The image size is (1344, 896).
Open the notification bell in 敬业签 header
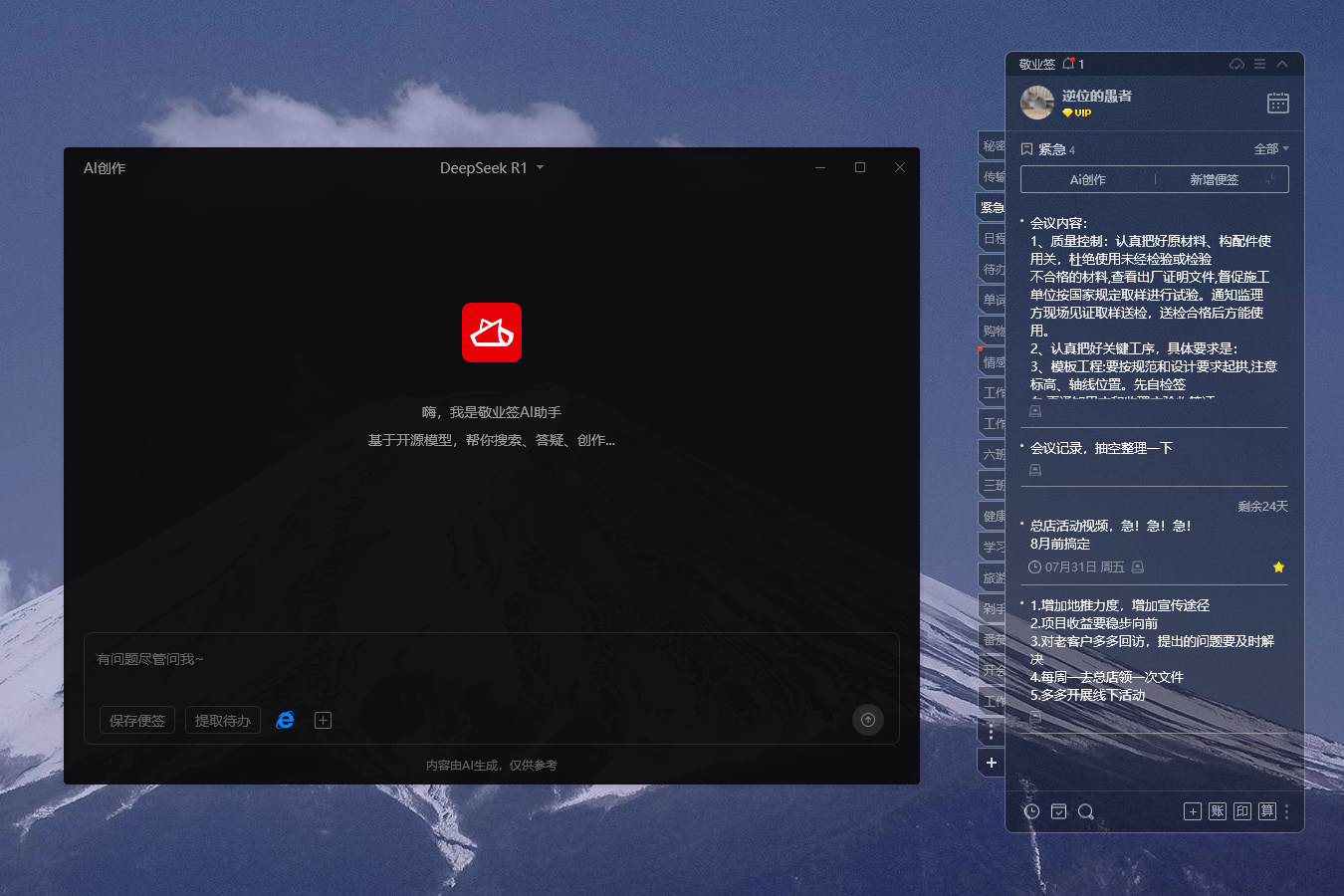1068,64
